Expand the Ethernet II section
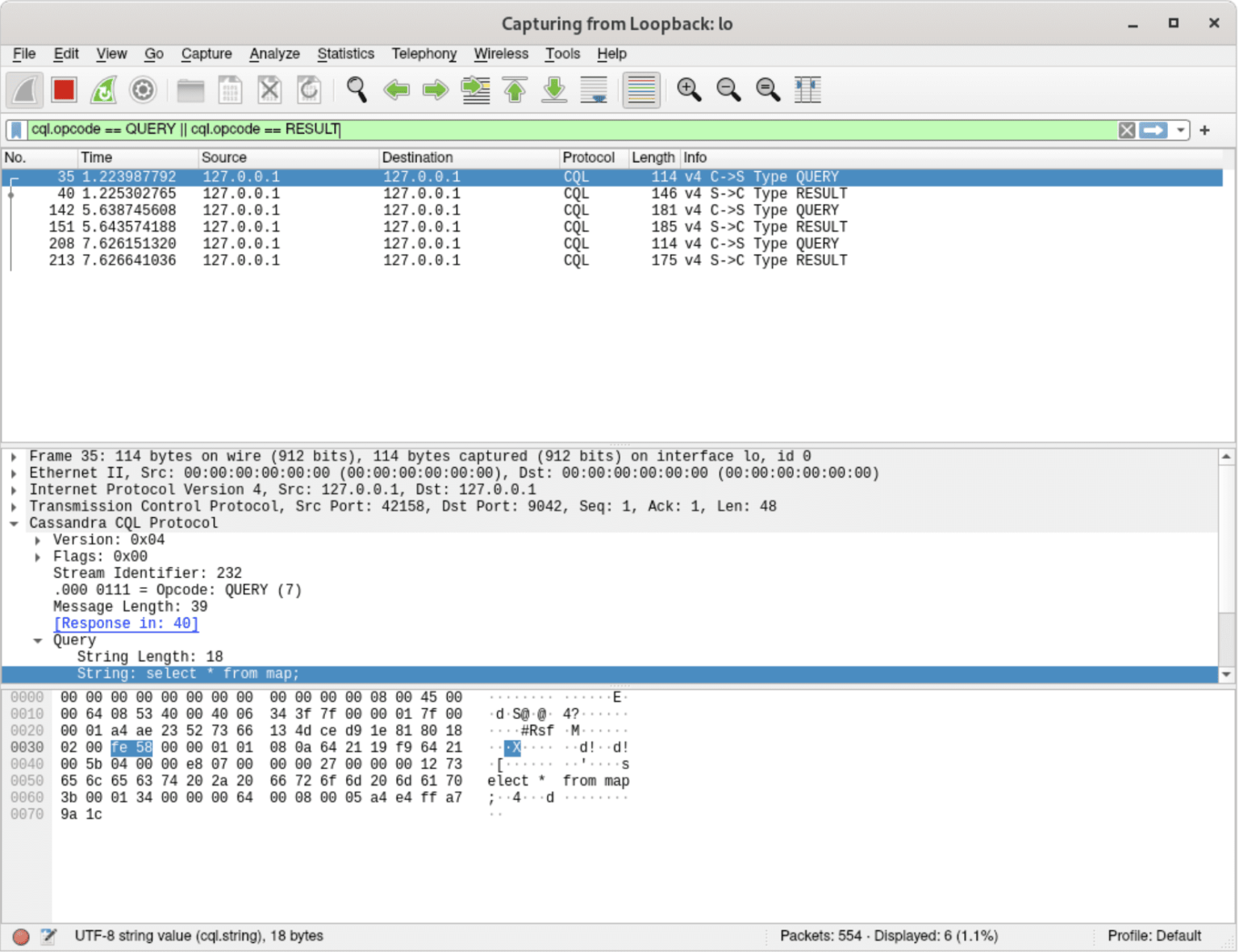This screenshot has height=952, width=1239. [x=14, y=474]
